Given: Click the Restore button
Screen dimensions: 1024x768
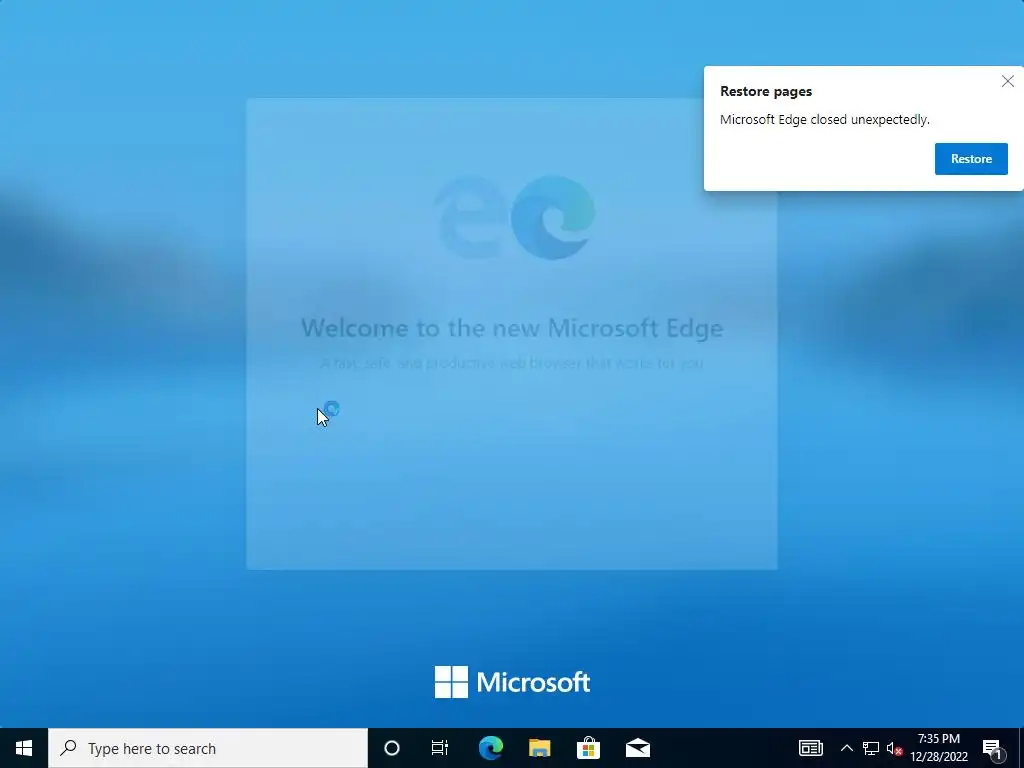Looking at the screenshot, I should [970, 159].
